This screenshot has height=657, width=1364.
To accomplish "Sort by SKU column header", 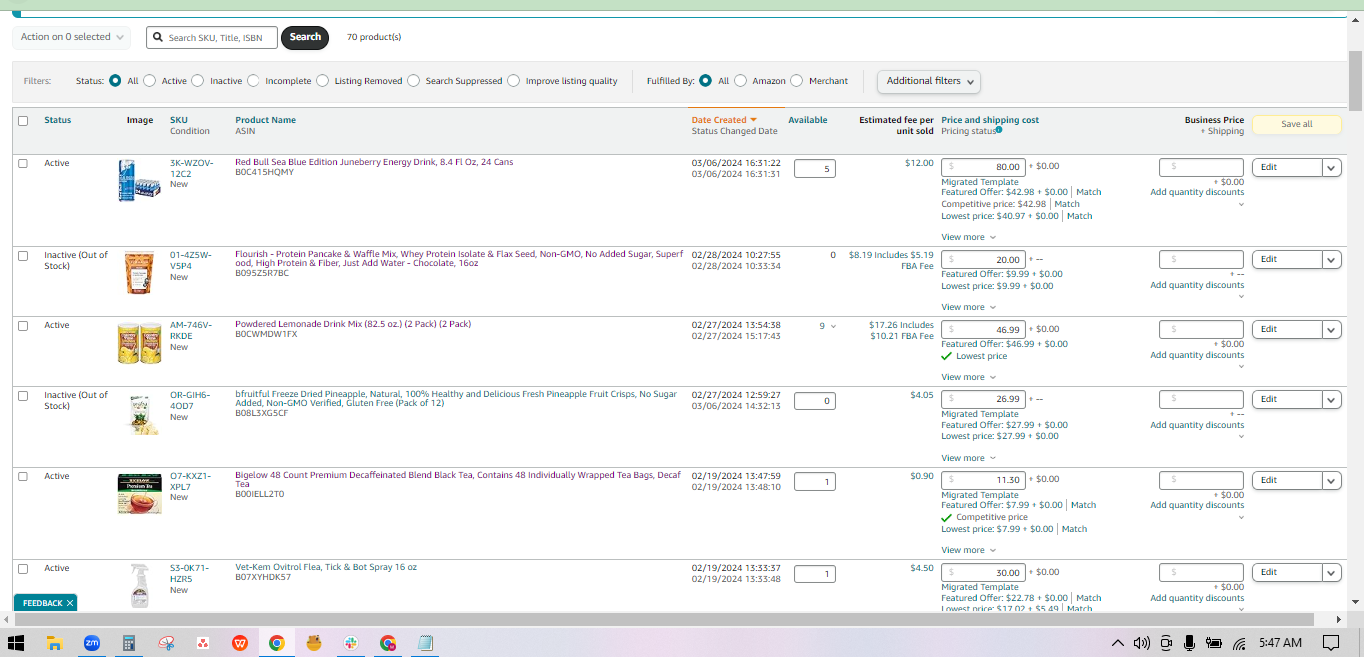I will pos(178,120).
